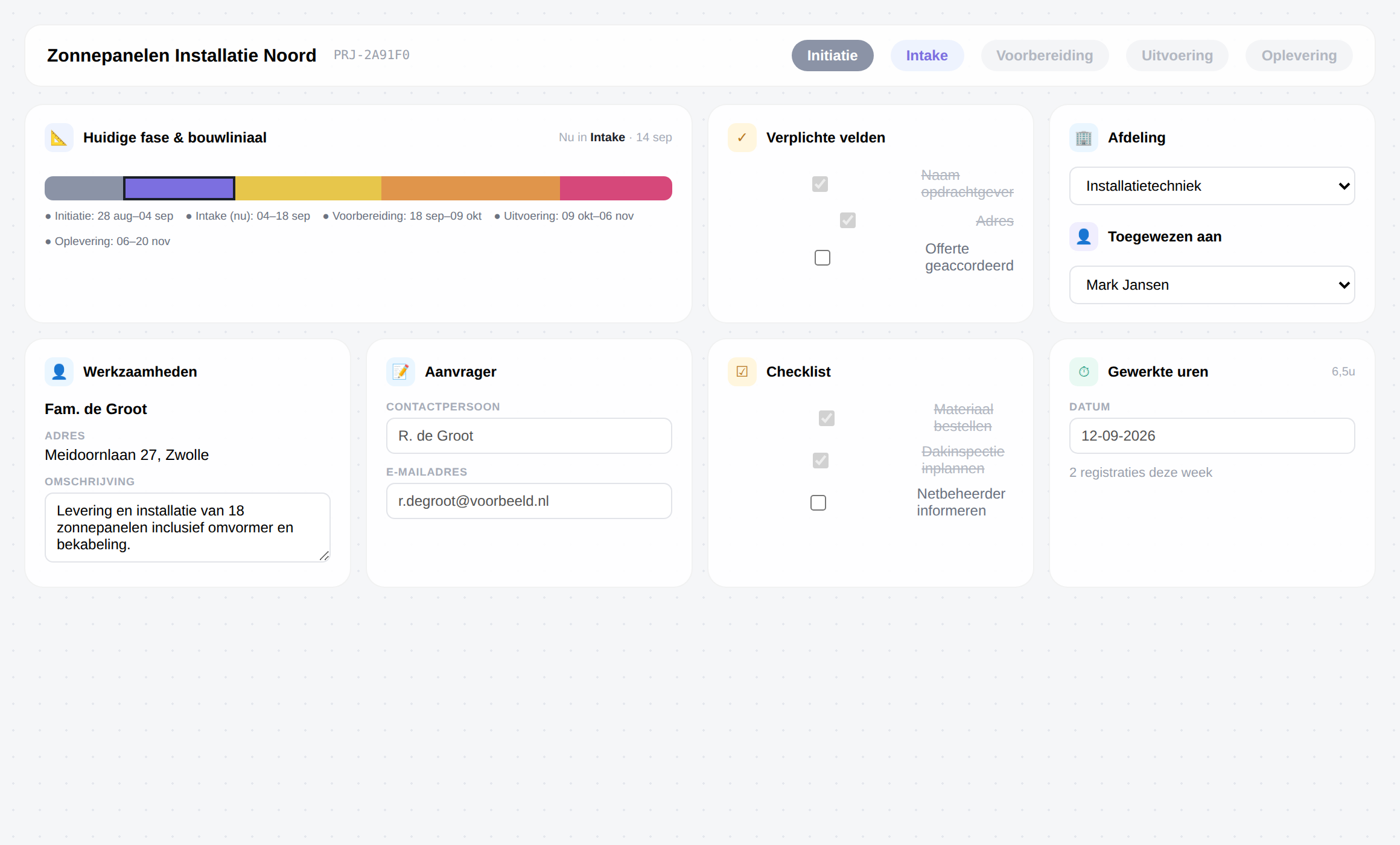The width and height of the screenshot is (1400, 845).
Task: Click the legend entry Oplevering: 06–20 nov
Action: [107, 241]
